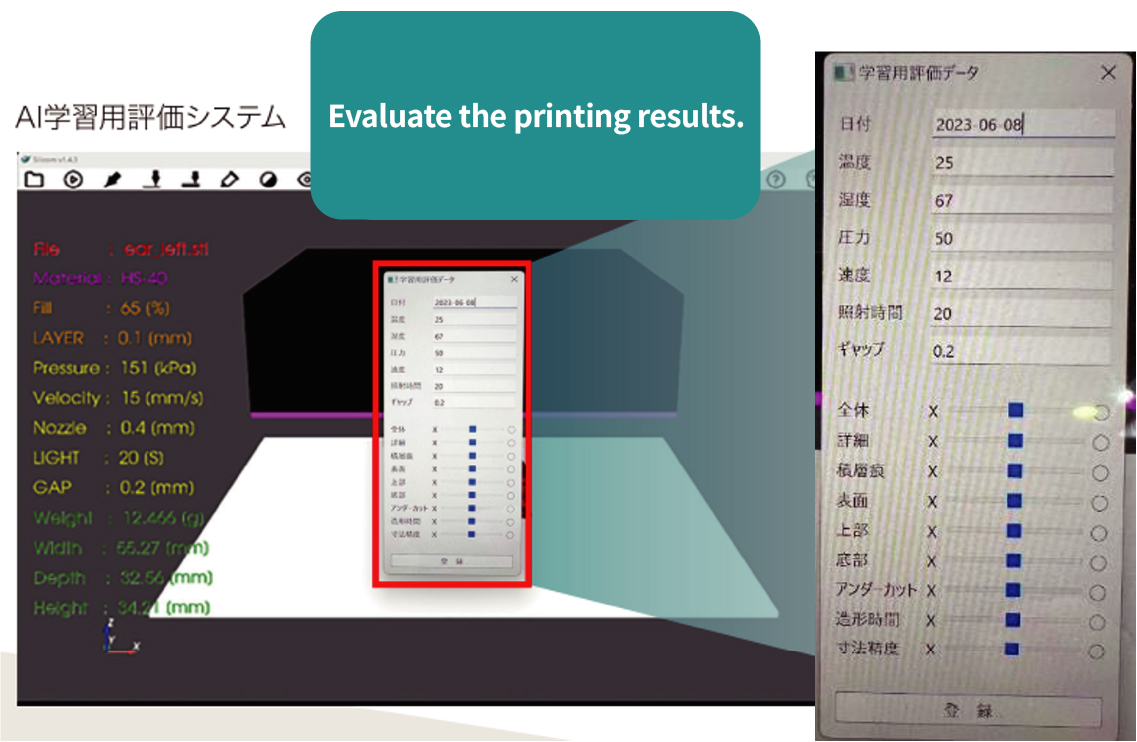Click the circle at the end of the enlarged 詳細 row
This screenshot has height=742, width=1137.
[x=1101, y=443]
